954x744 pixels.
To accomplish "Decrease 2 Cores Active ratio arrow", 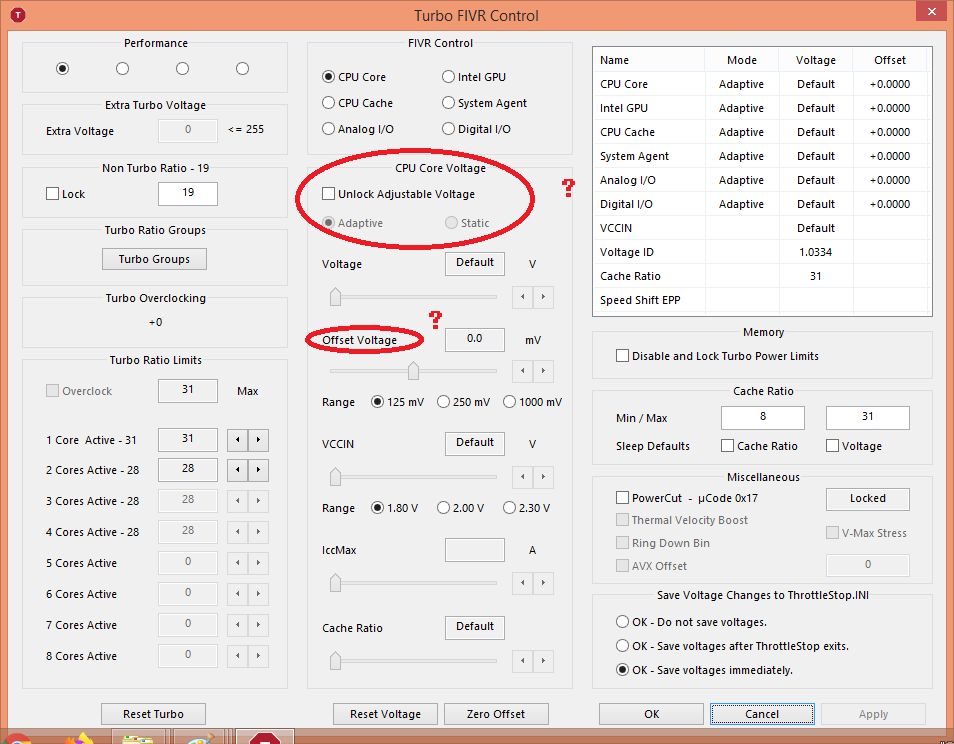I will [x=237, y=470].
